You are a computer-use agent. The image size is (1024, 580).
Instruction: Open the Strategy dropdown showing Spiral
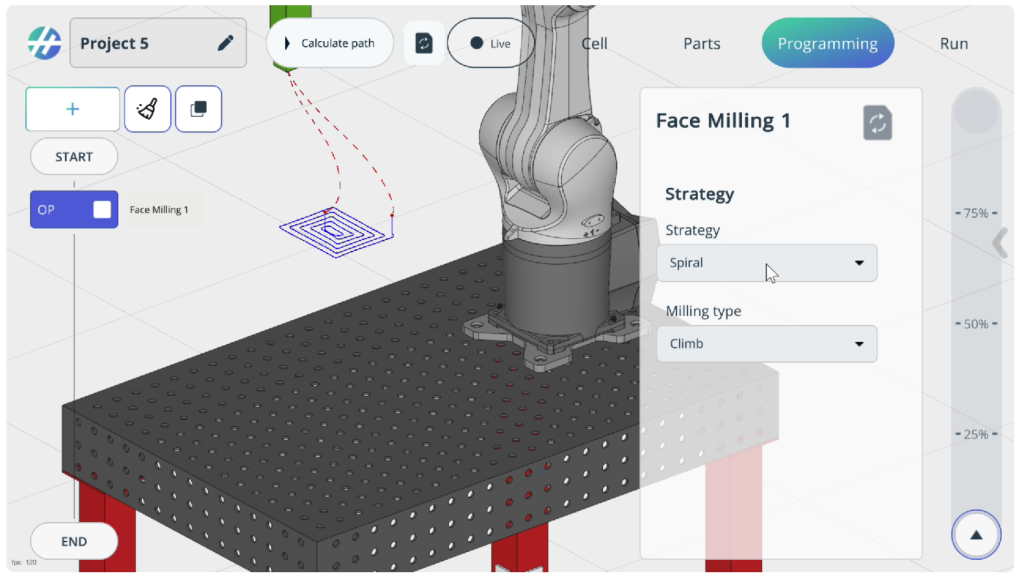(767, 263)
